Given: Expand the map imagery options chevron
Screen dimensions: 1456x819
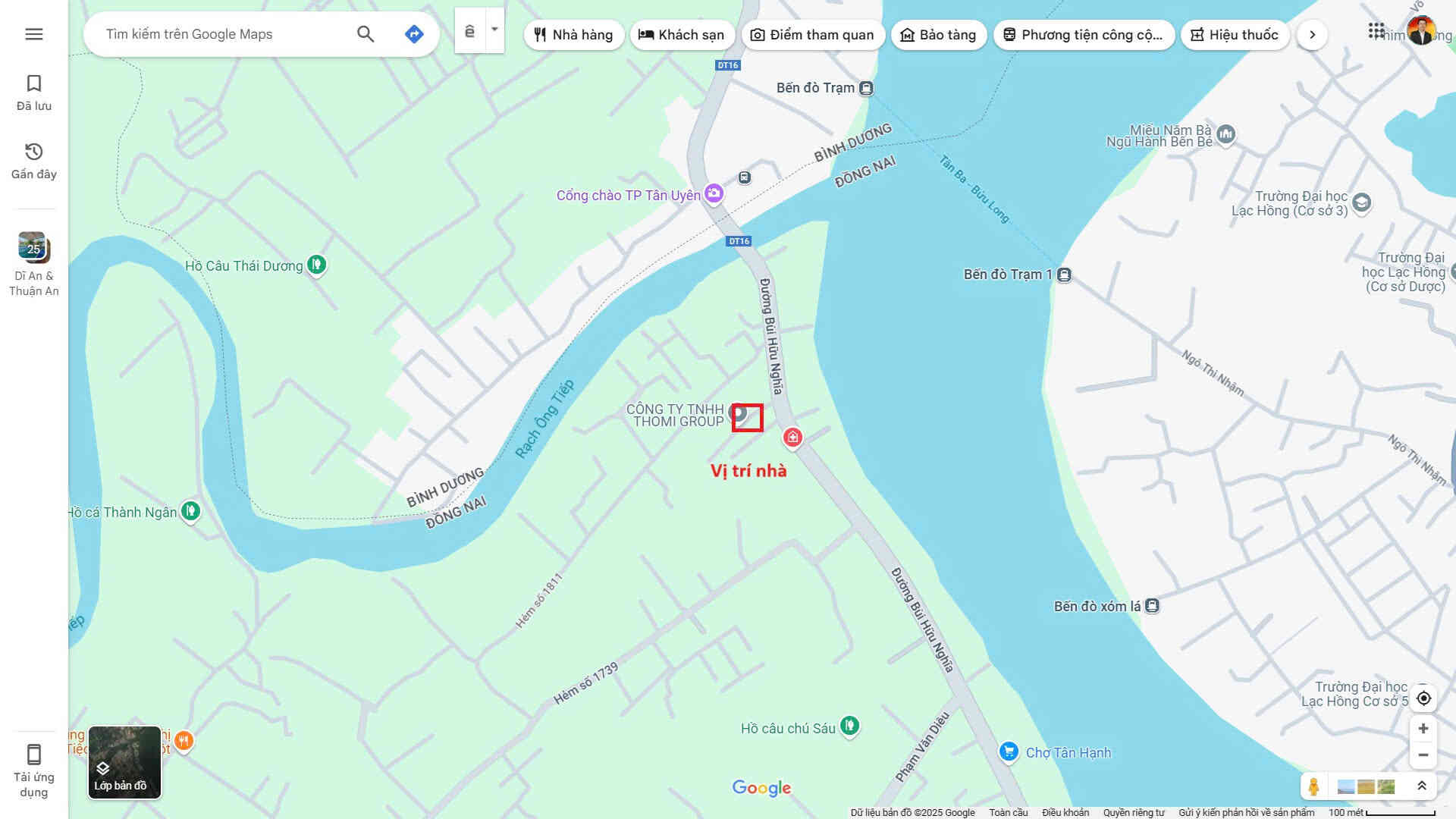Looking at the screenshot, I should point(1422,786).
